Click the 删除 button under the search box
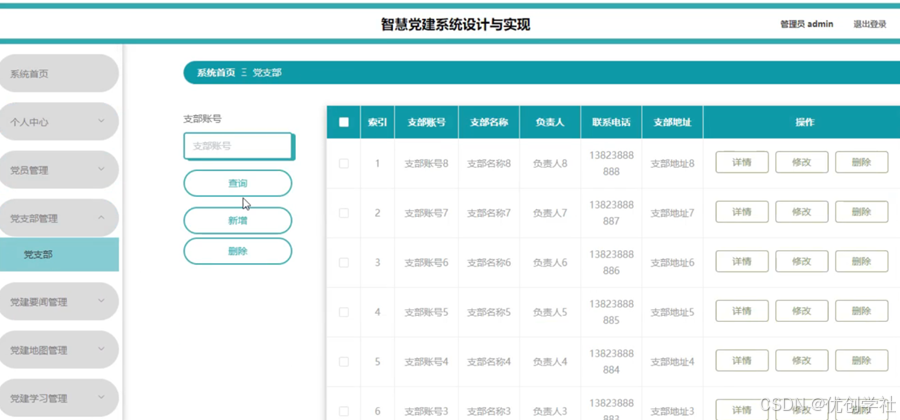Viewport: 900px width, 420px height. tap(238, 251)
